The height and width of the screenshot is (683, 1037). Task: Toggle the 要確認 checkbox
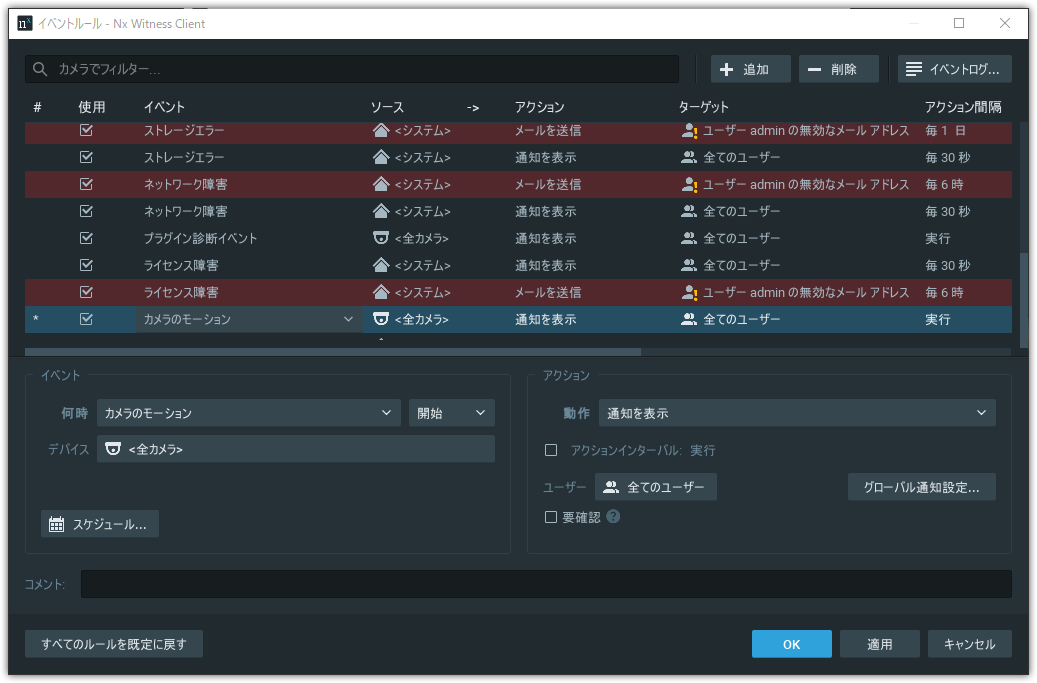tap(551, 517)
